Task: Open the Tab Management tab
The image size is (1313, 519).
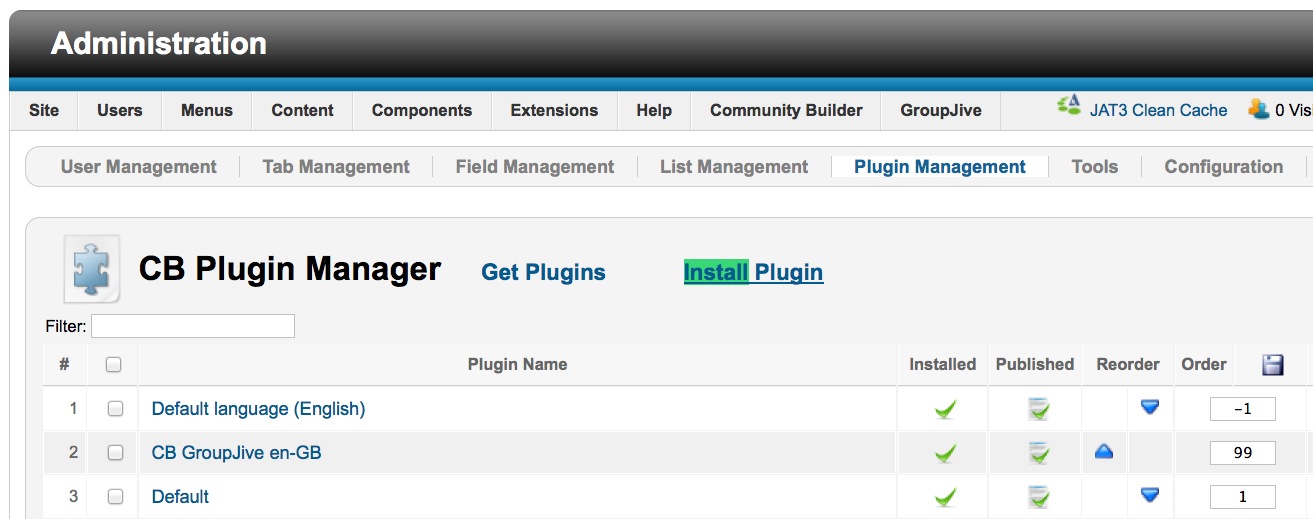Action: [x=336, y=167]
